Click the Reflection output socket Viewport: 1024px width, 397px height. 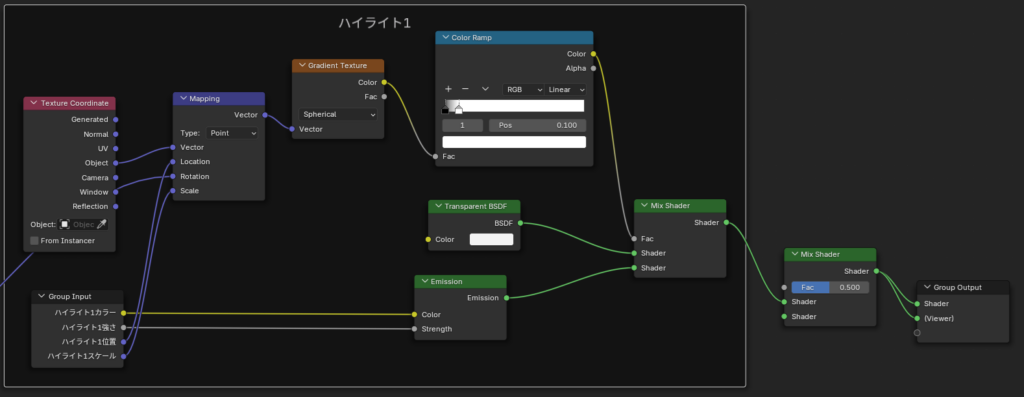coord(116,206)
